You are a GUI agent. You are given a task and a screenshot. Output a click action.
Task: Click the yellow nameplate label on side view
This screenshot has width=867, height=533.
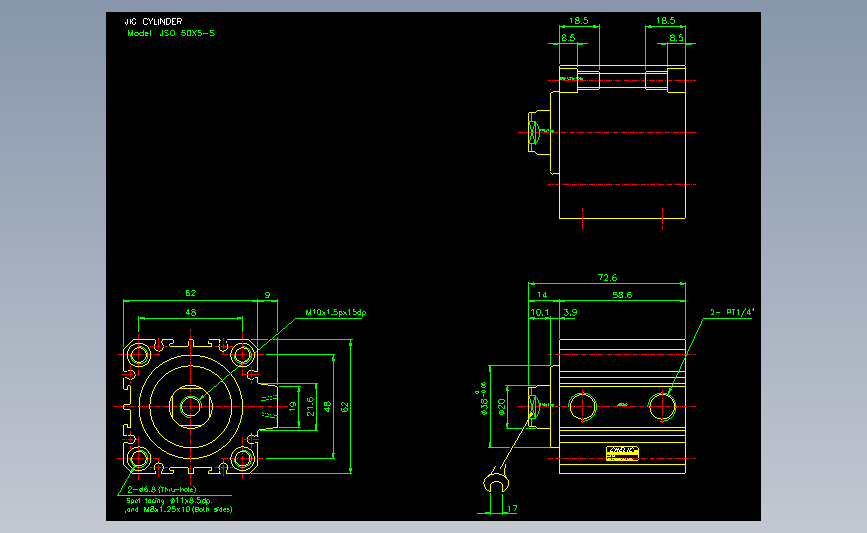tap(623, 453)
